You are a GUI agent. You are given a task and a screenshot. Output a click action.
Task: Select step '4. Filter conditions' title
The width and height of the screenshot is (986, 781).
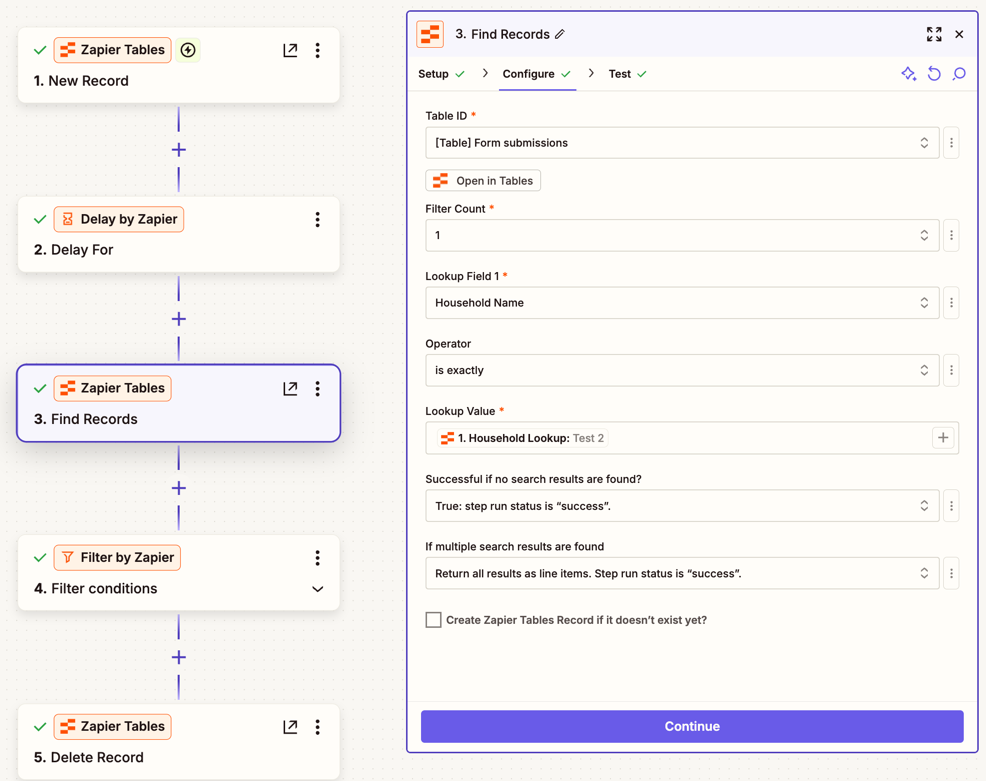click(96, 589)
